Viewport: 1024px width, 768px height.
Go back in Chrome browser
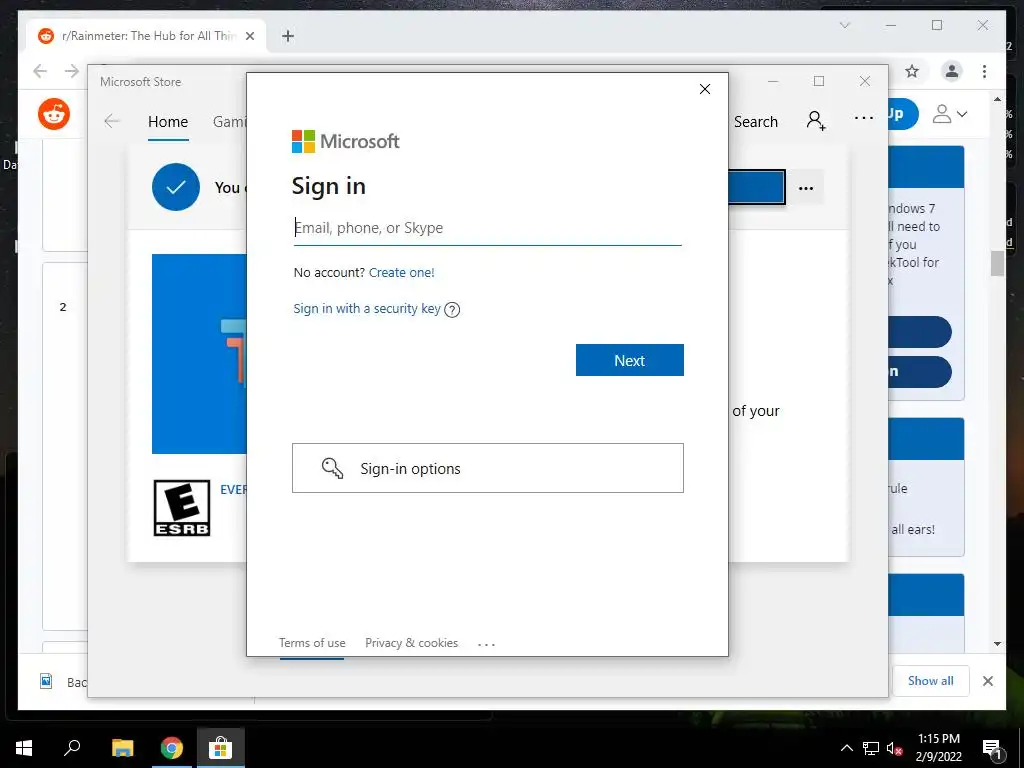tap(40, 71)
